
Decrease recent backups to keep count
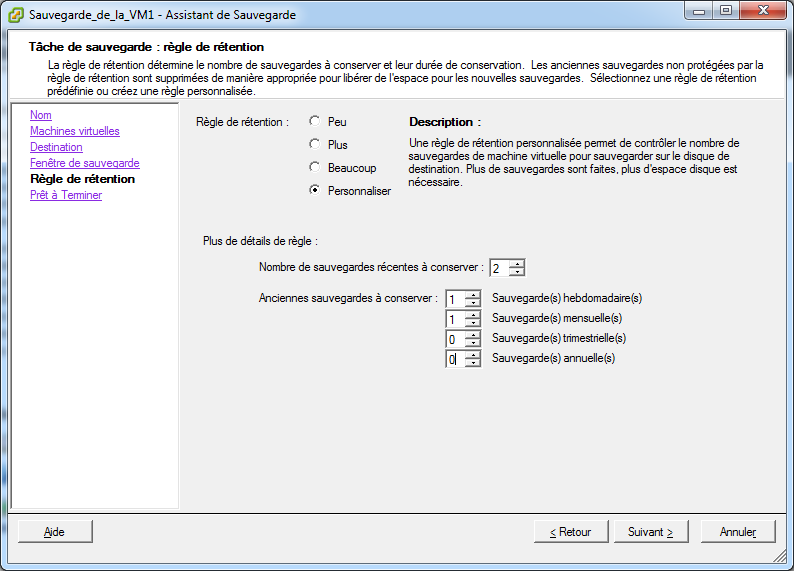517,272
